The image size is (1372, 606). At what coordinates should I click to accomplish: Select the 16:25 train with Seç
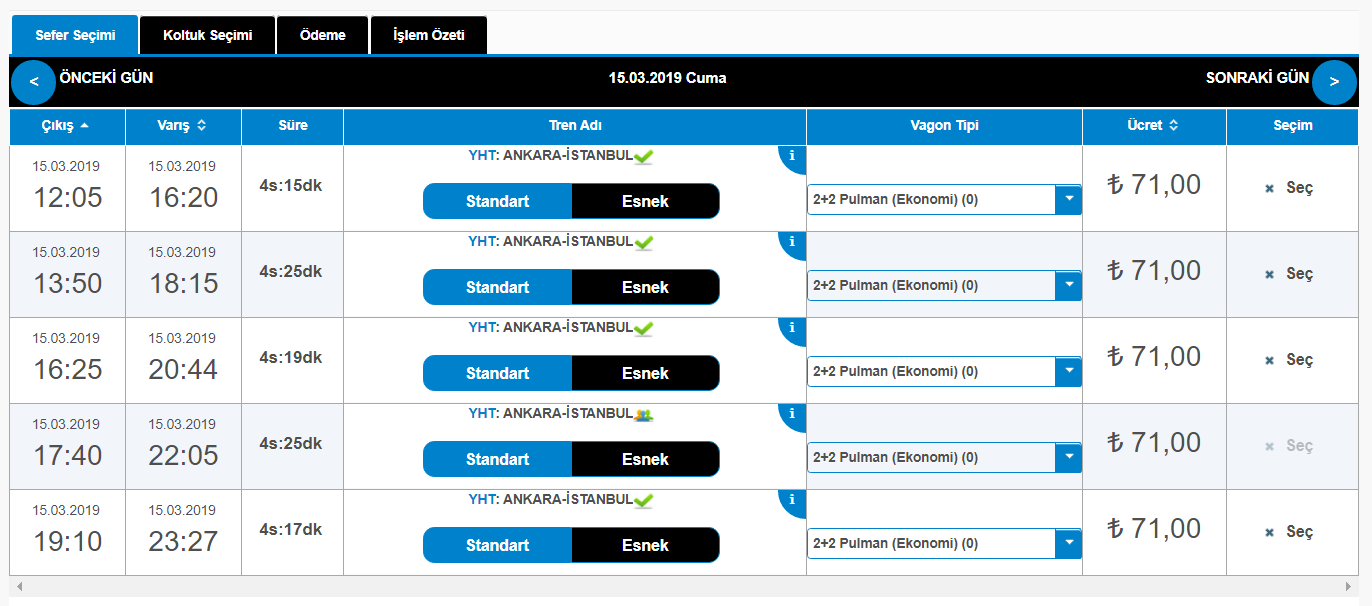tap(1290, 360)
